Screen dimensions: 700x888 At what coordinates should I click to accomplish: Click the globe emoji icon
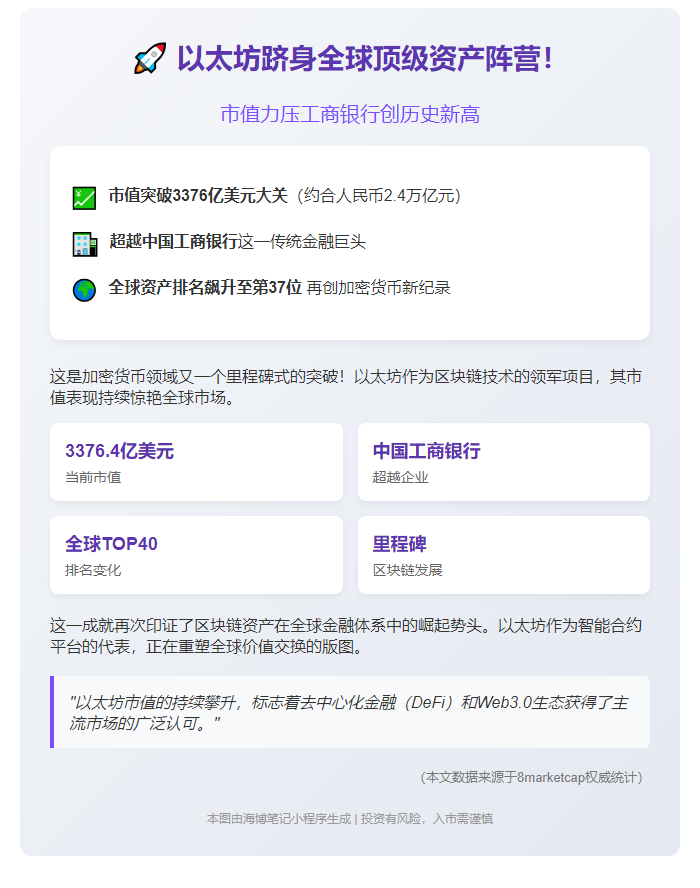[x=84, y=290]
